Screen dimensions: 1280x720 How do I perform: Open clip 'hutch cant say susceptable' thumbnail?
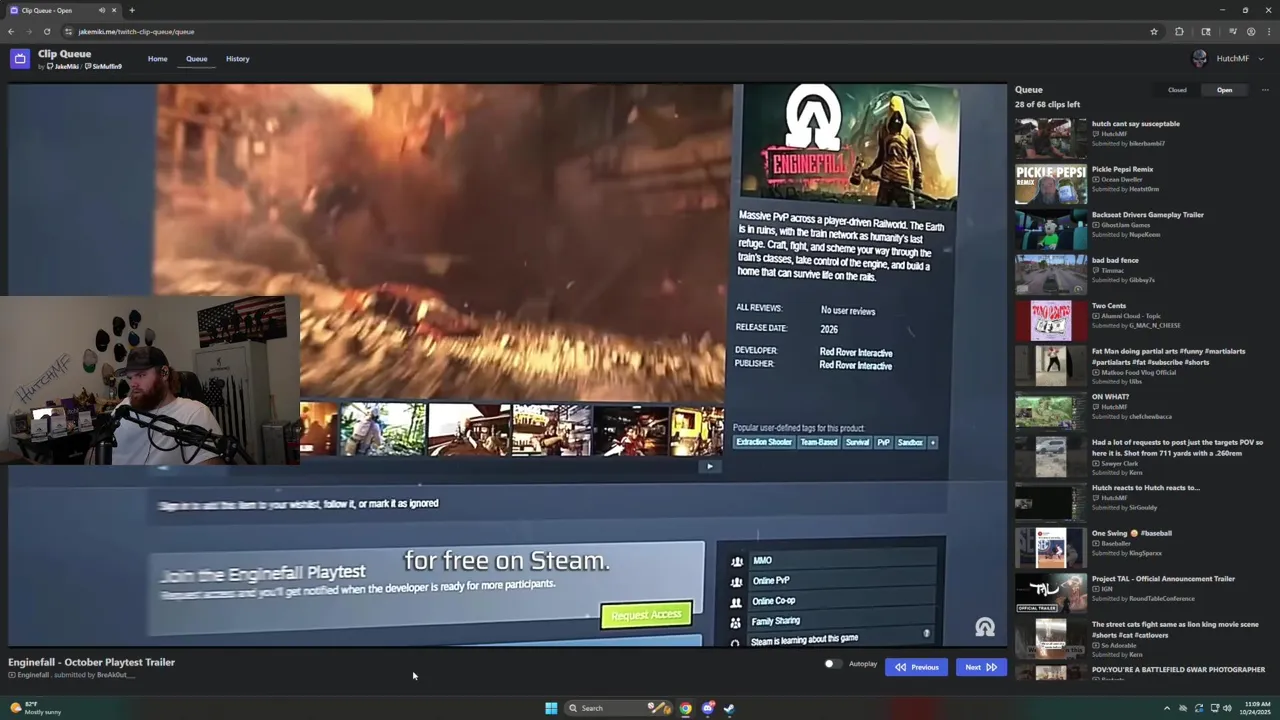point(1051,139)
